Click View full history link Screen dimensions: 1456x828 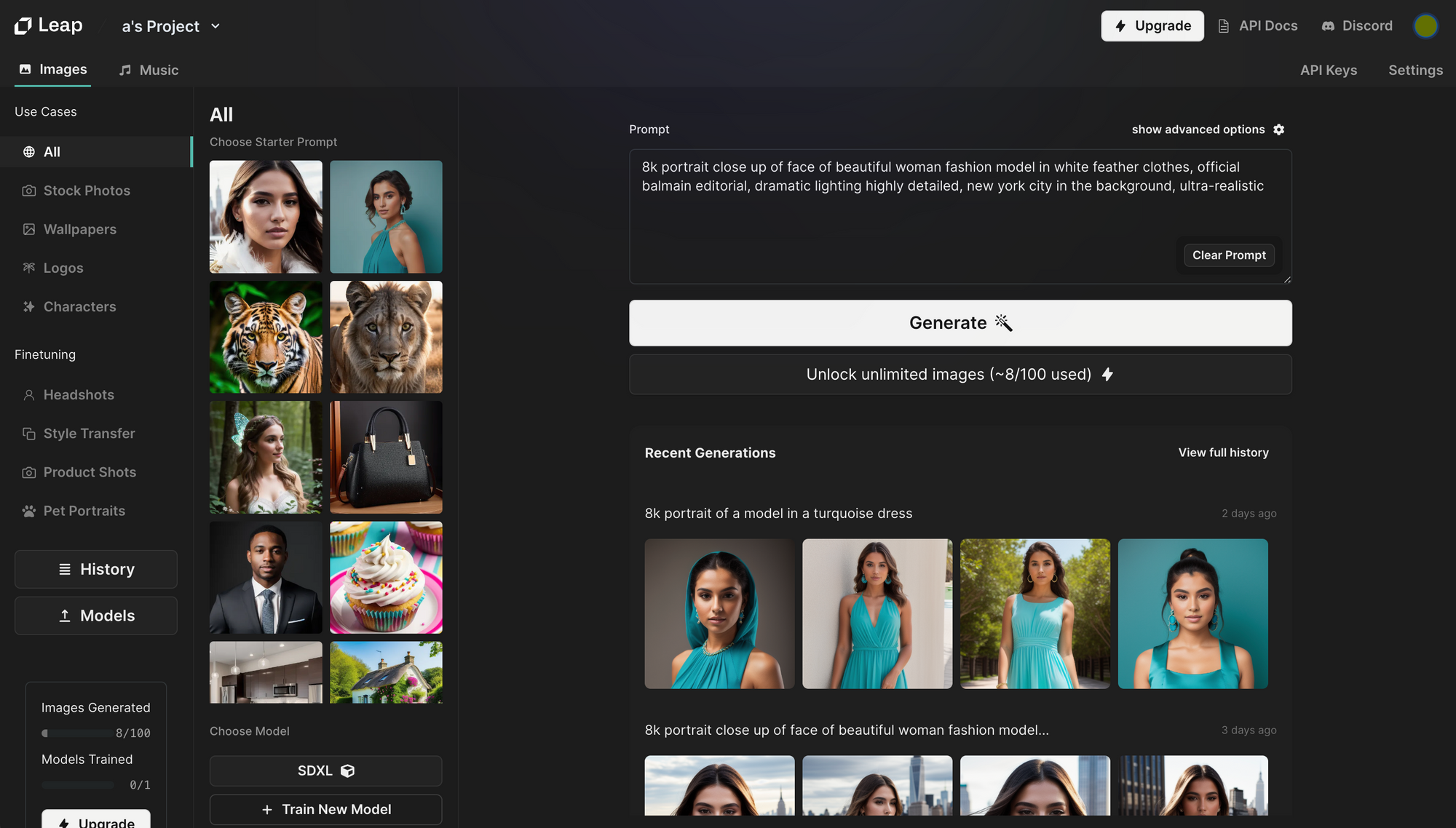[1223, 453]
